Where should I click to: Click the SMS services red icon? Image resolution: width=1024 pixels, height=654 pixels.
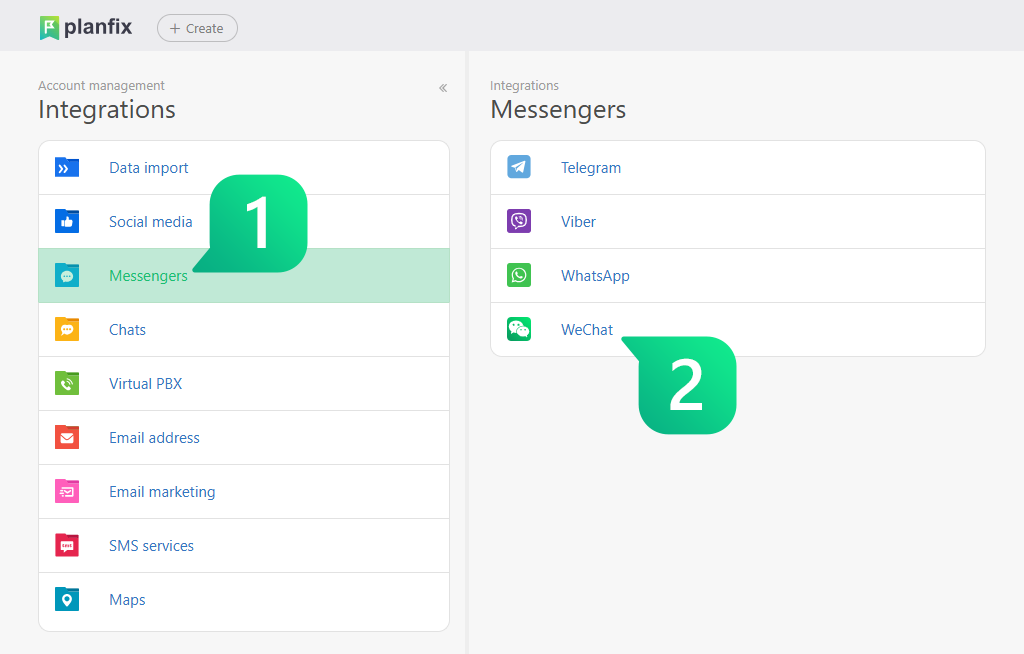click(67, 546)
